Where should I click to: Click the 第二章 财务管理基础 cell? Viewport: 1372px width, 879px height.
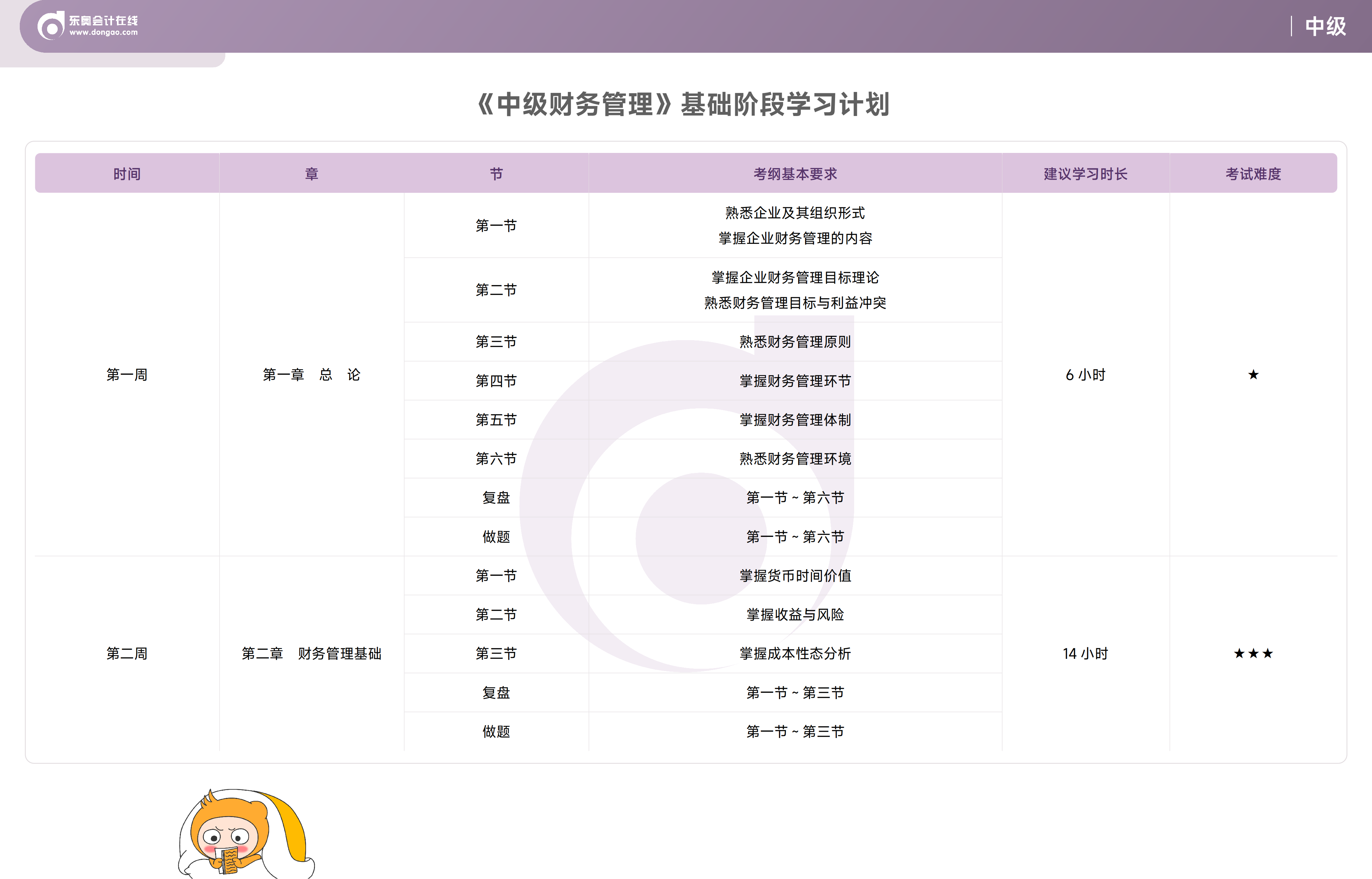[312, 653]
